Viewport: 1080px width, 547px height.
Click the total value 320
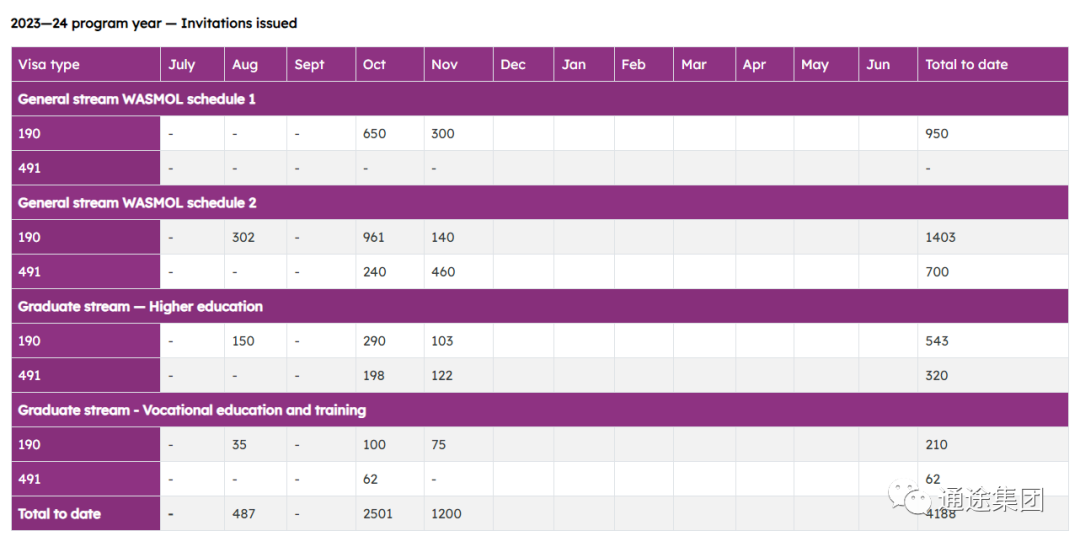[937, 375]
